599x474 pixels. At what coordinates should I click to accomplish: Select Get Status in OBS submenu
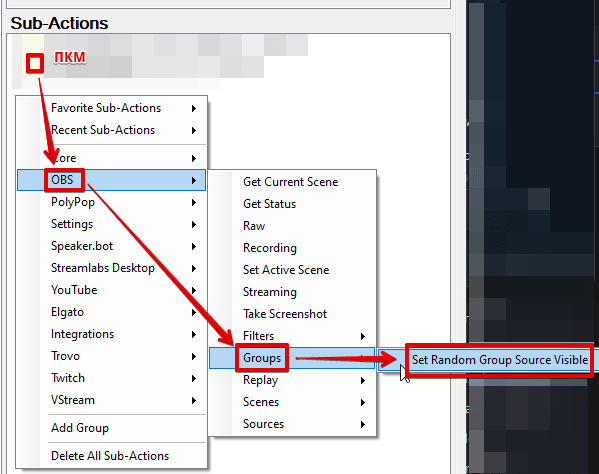[x=292, y=204]
